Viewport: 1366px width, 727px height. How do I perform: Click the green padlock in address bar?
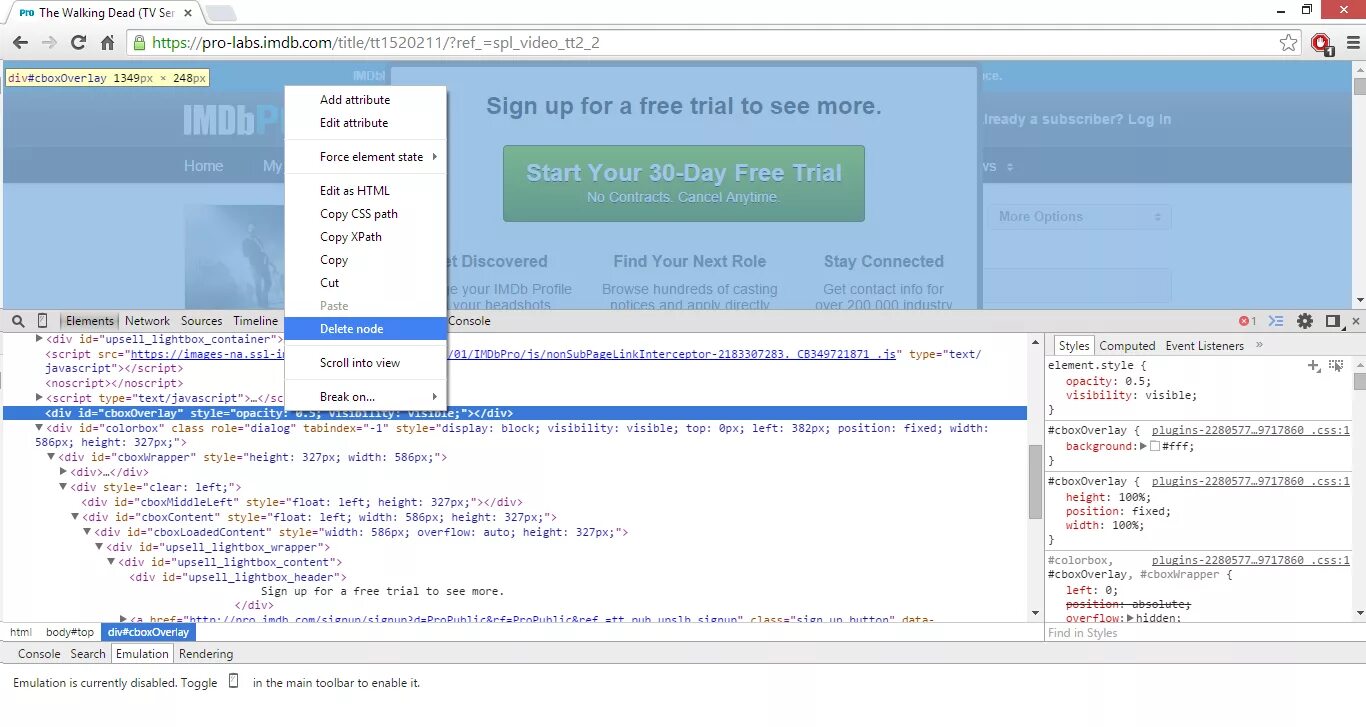139,43
